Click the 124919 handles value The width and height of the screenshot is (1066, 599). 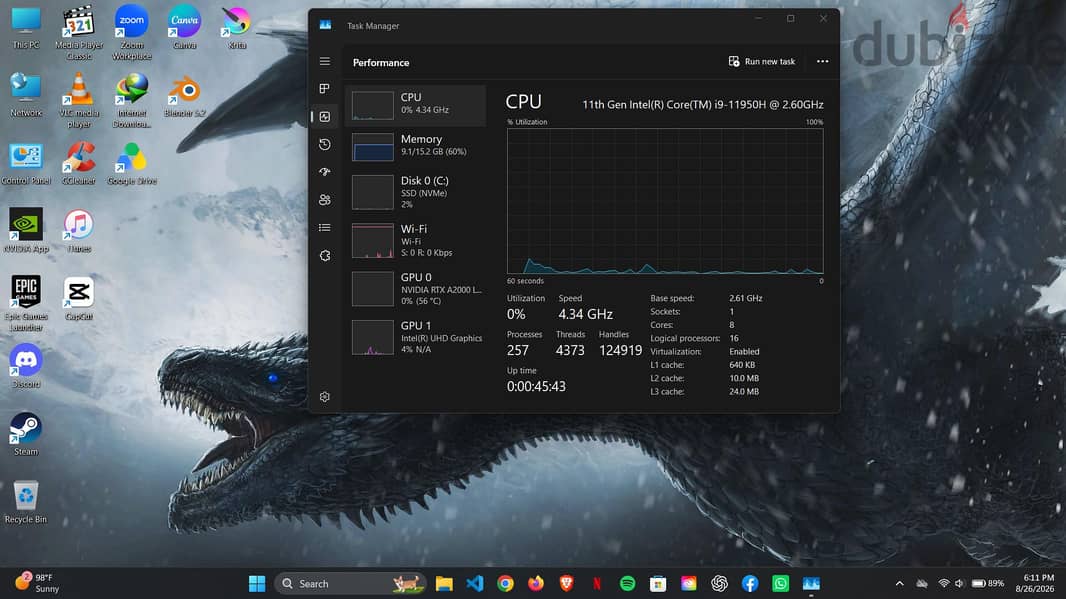click(x=620, y=350)
